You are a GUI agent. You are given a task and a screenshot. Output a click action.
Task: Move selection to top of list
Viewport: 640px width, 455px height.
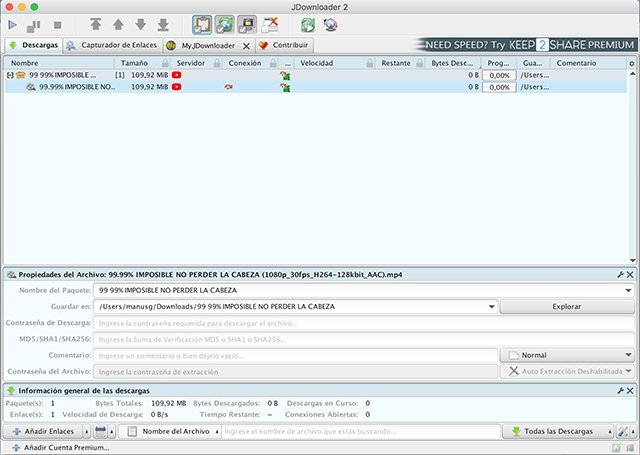tap(96, 24)
